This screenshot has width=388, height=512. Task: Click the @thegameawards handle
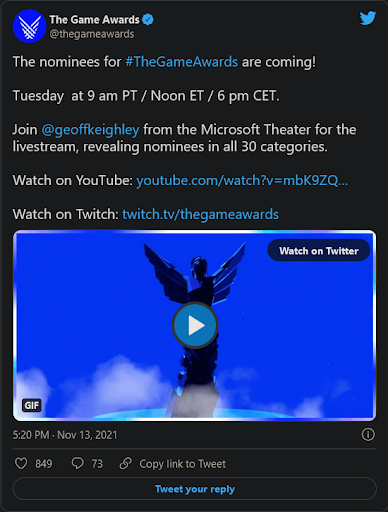tap(92, 34)
